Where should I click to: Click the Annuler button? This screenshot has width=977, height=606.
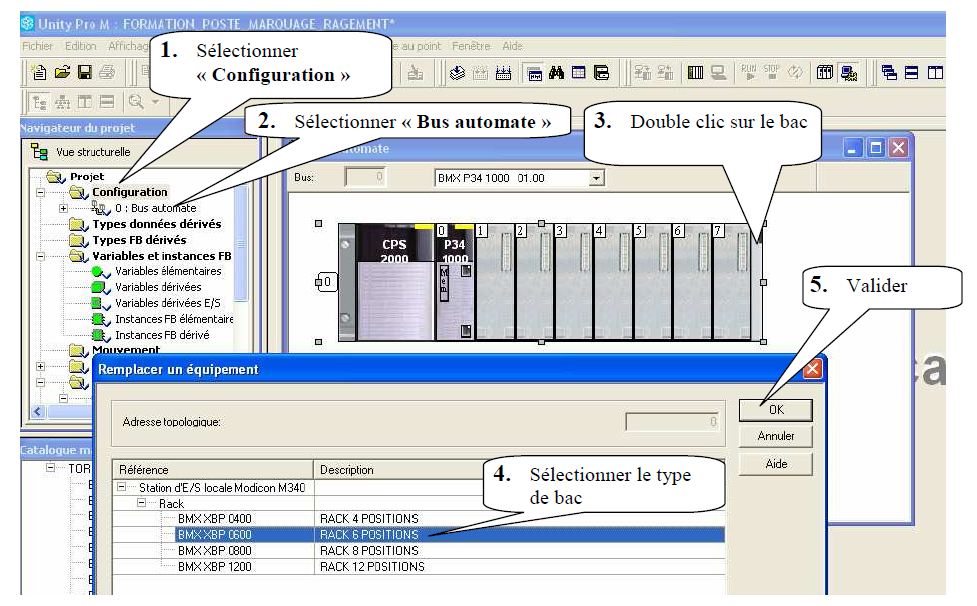pyautogui.click(x=776, y=436)
